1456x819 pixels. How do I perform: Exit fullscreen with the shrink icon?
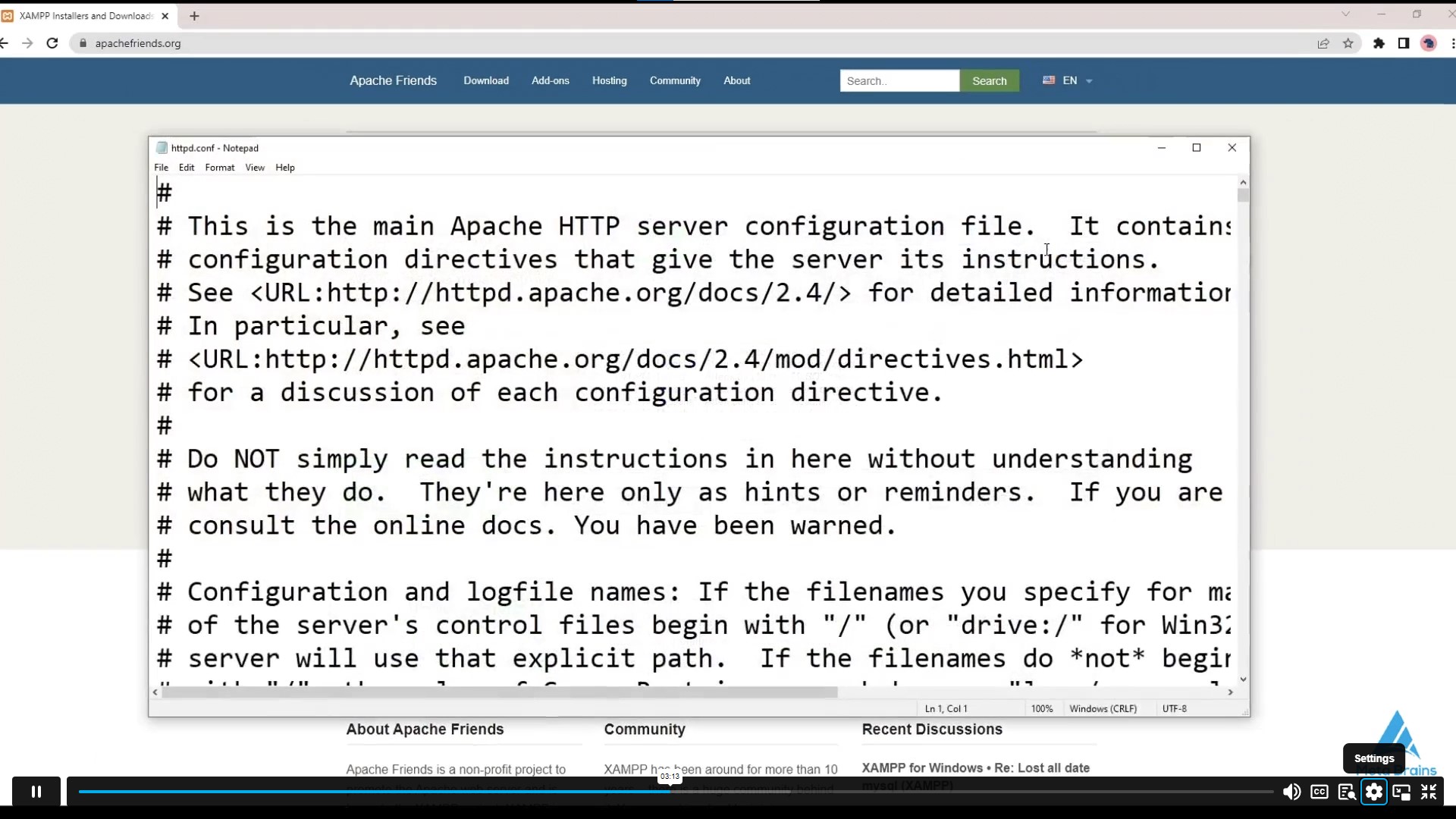(x=1429, y=791)
